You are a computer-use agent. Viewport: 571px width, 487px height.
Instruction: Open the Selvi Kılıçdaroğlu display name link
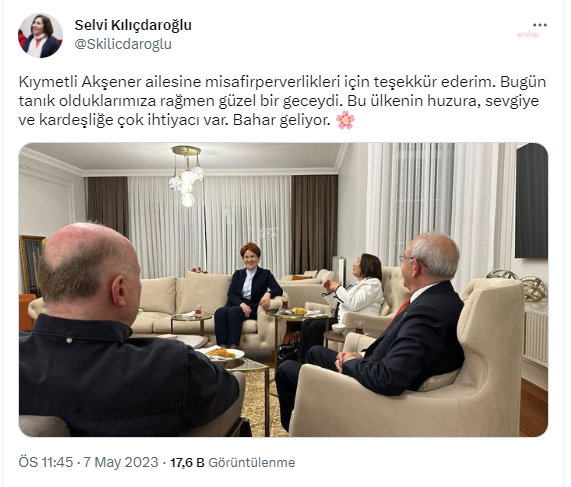click(x=133, y=25)
